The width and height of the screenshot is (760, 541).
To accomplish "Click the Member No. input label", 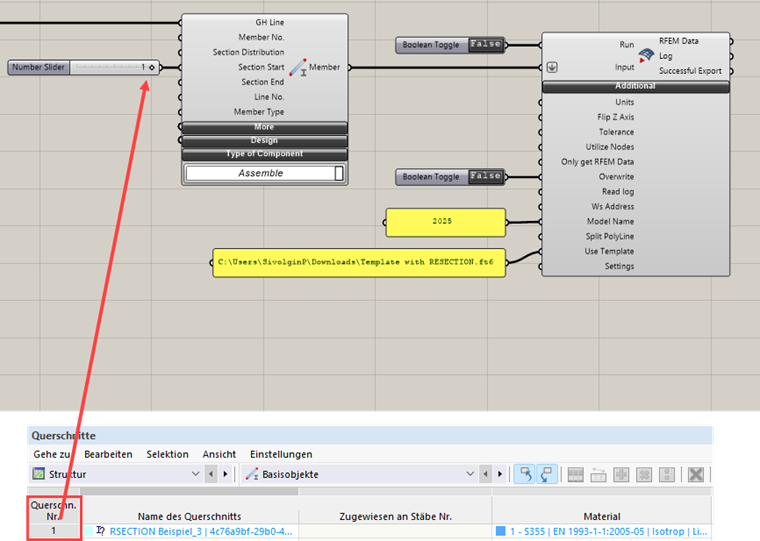I will tap(261, 37).
